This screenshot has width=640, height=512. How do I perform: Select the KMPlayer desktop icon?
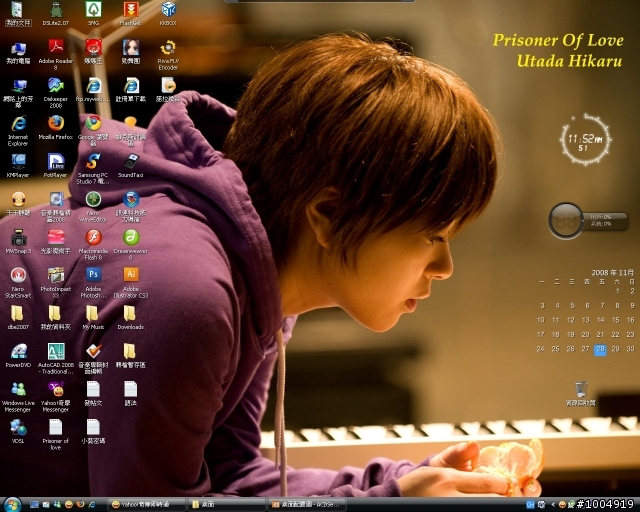pos(18,165)
